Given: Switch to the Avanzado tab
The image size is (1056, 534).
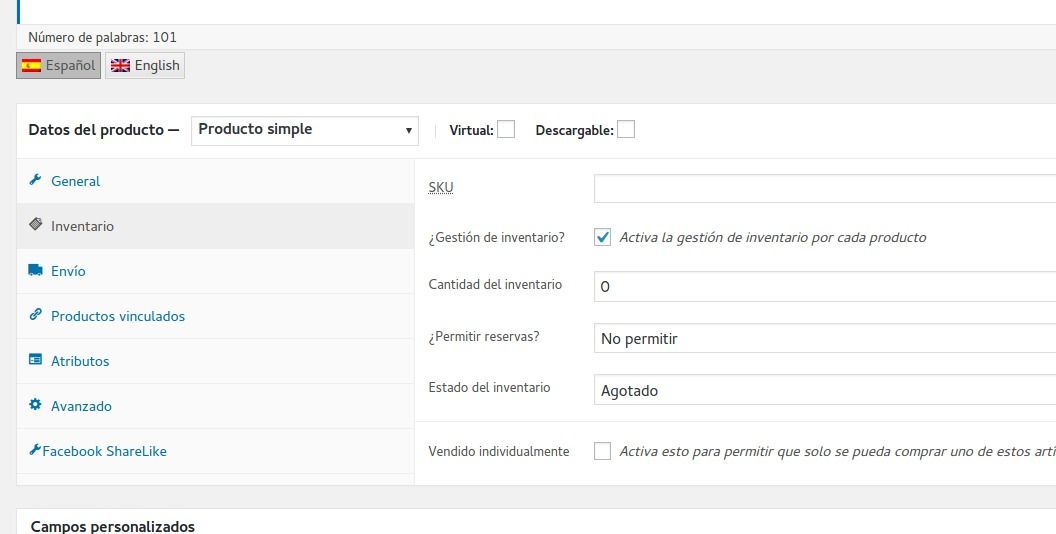Looking at the screenshot, I should (x=215, y=406).
